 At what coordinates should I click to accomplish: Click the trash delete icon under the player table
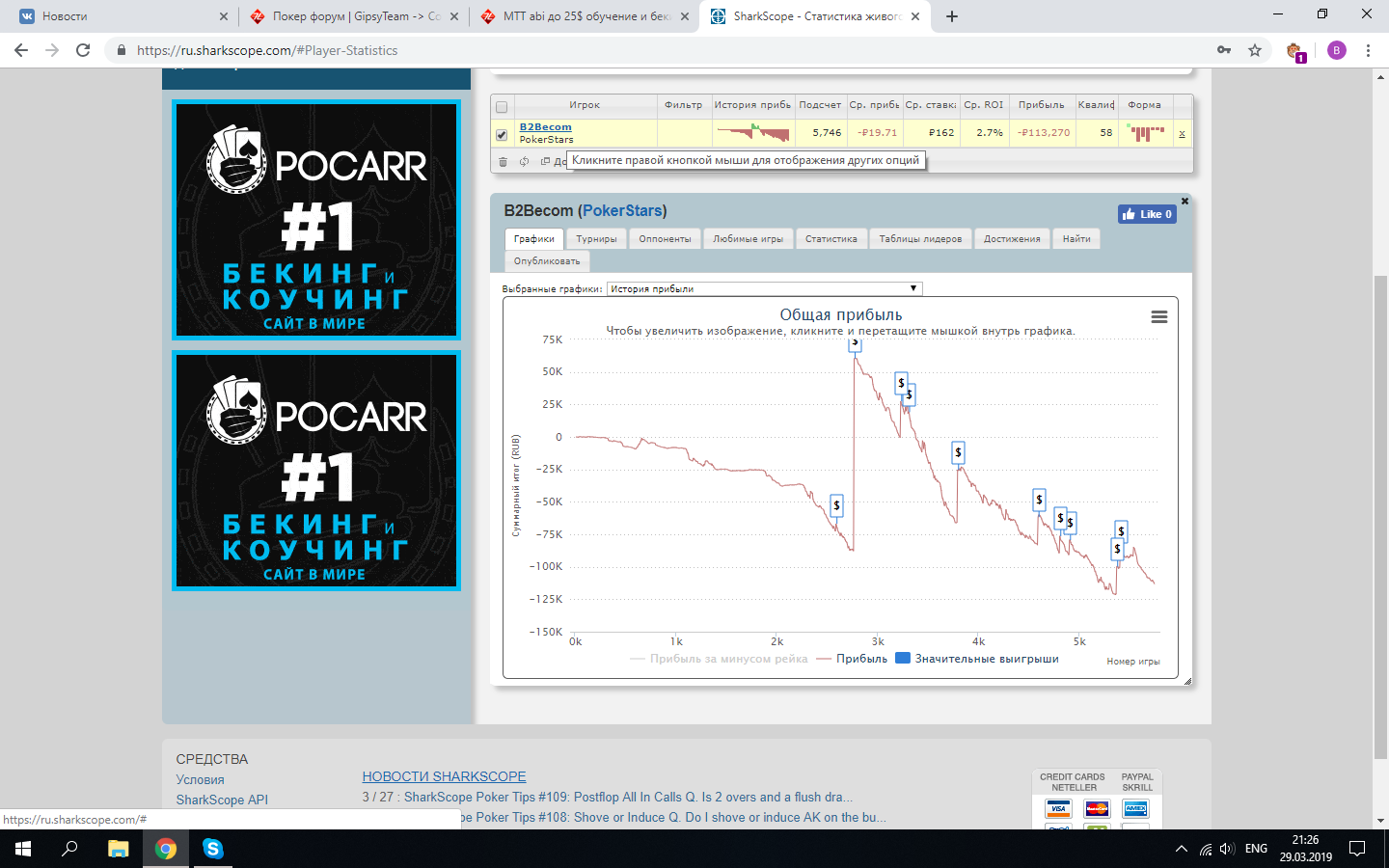503,162
